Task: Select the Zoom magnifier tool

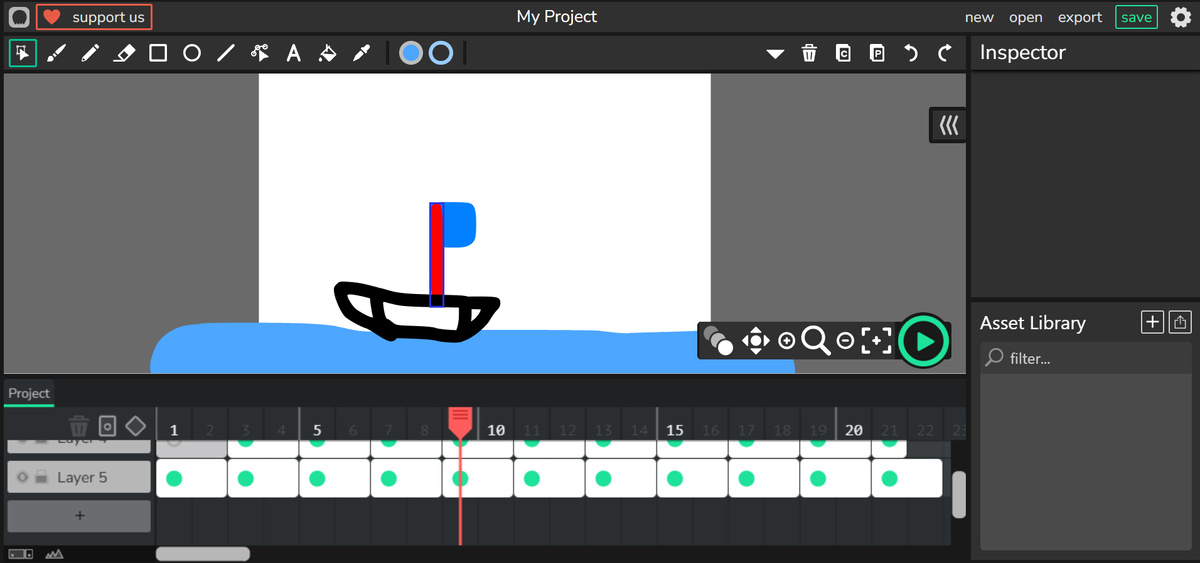Action: pos(816,341)
